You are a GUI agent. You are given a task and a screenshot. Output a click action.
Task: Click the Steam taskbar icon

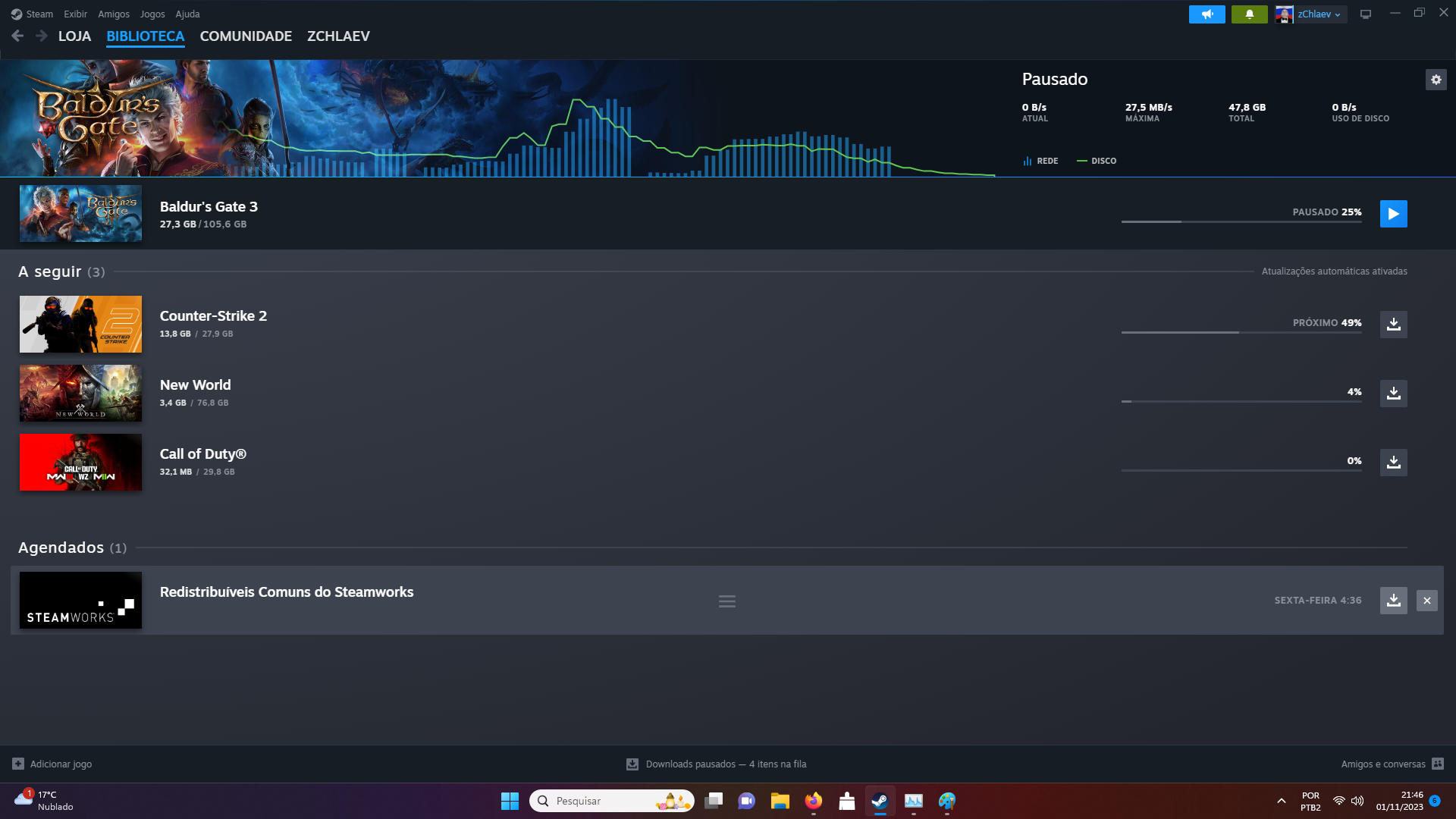tap(880, 801)
